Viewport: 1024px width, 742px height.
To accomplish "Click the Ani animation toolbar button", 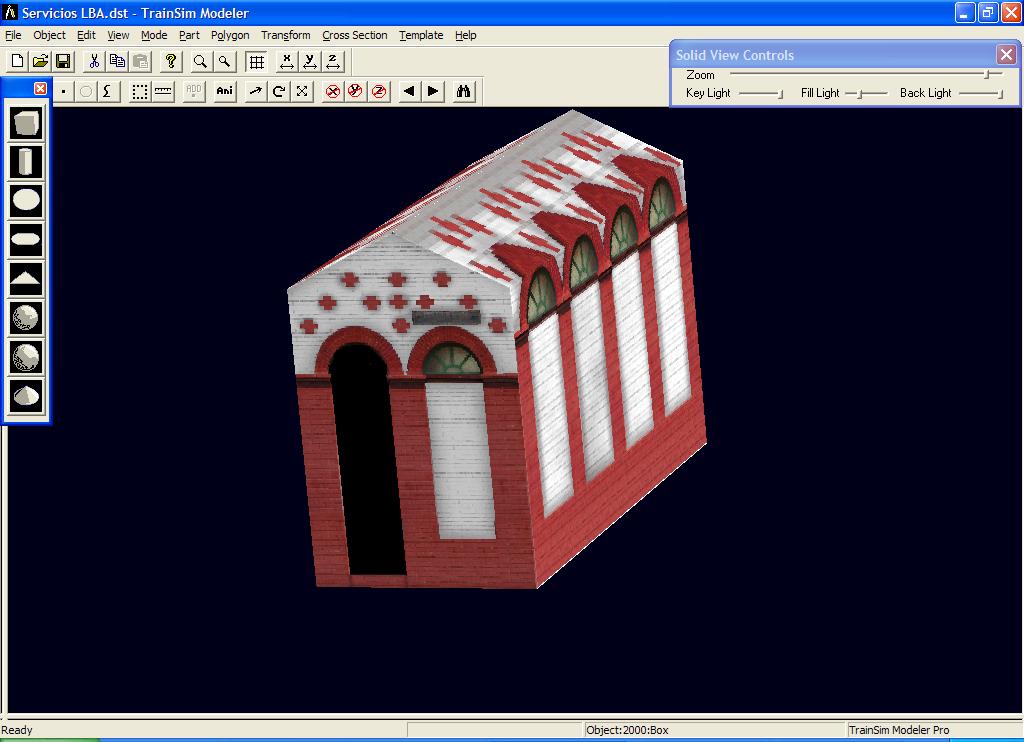I will pos(225,92).
